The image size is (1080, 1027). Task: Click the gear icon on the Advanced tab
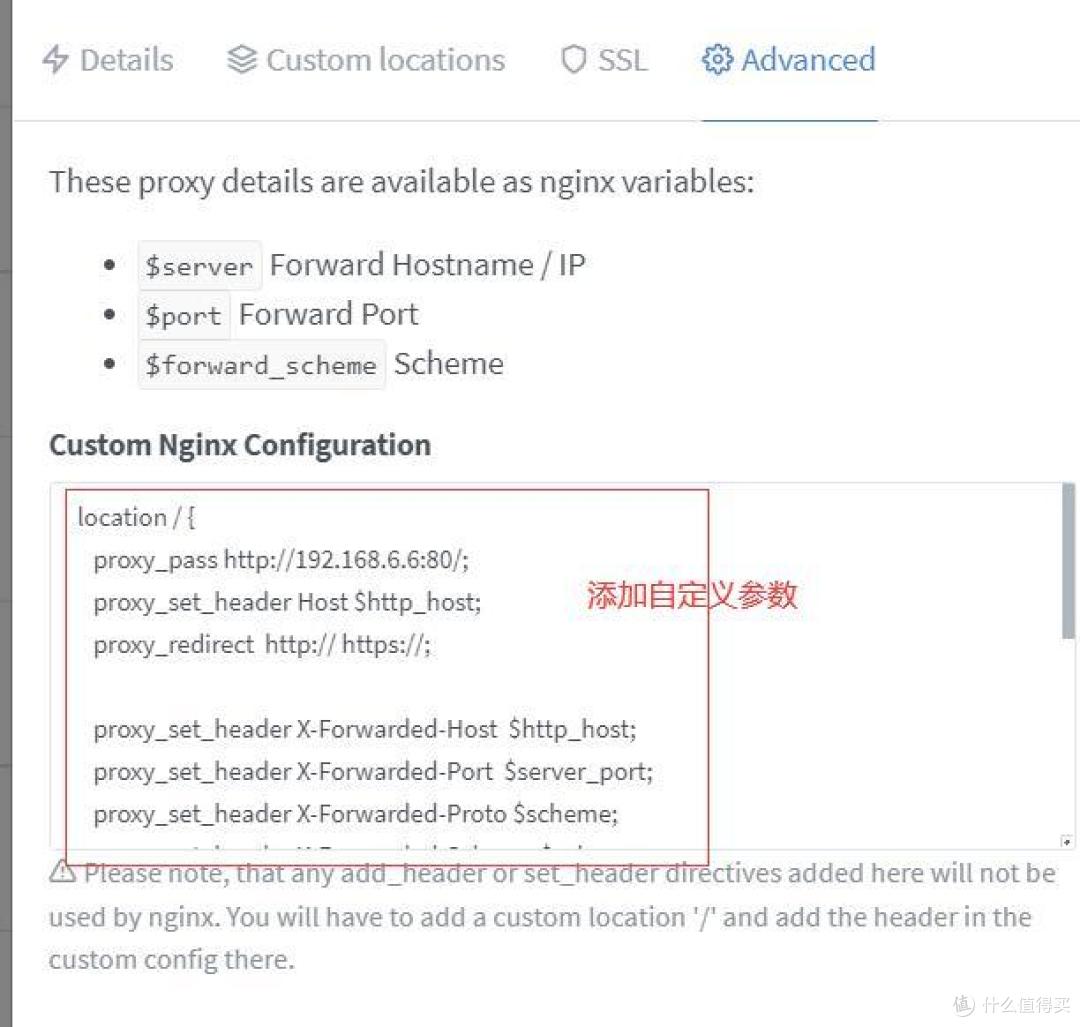[717, 60]
